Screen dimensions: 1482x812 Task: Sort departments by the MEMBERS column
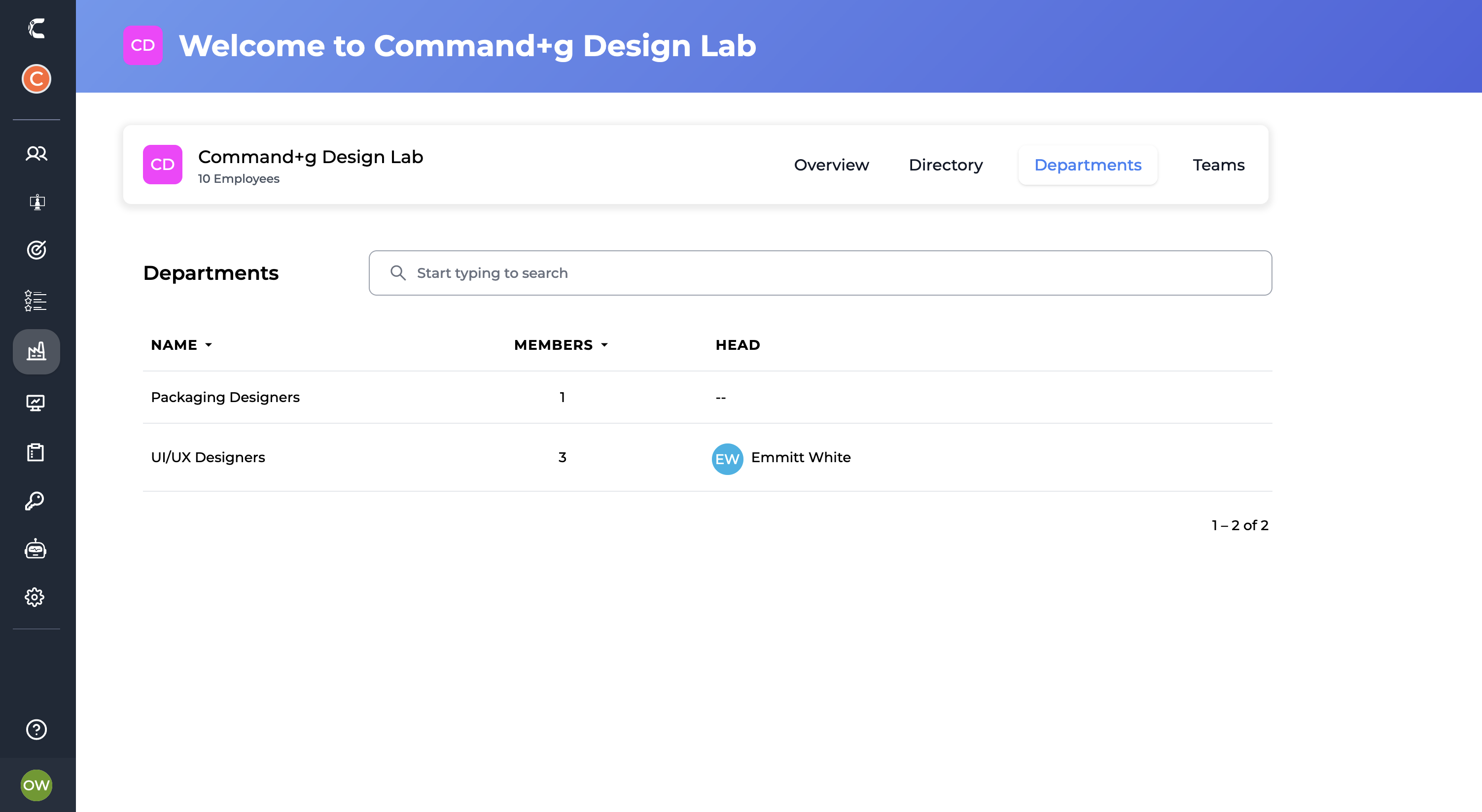[x=561, y=345]
